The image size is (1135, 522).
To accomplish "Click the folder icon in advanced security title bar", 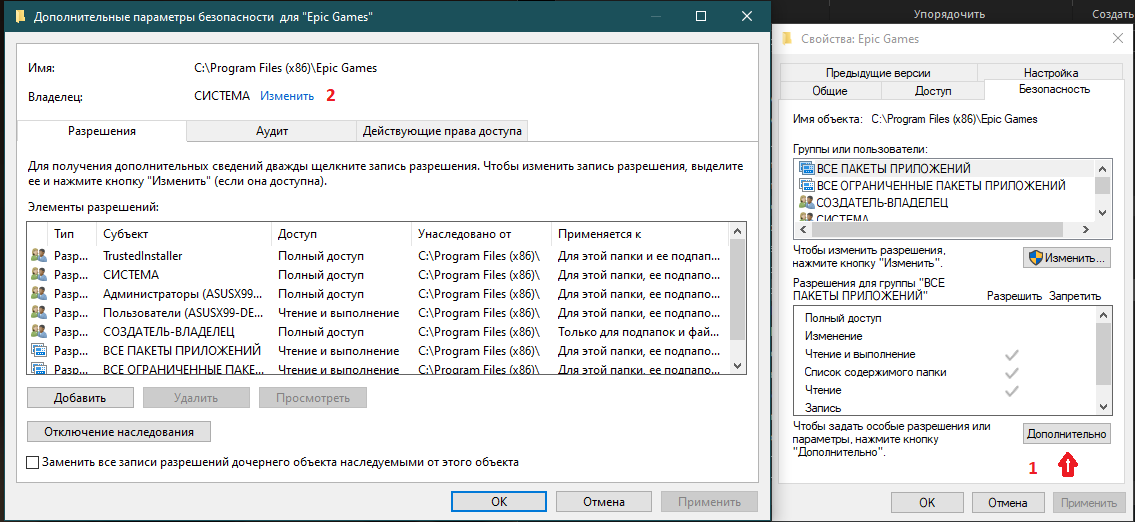I will (20, 17).
